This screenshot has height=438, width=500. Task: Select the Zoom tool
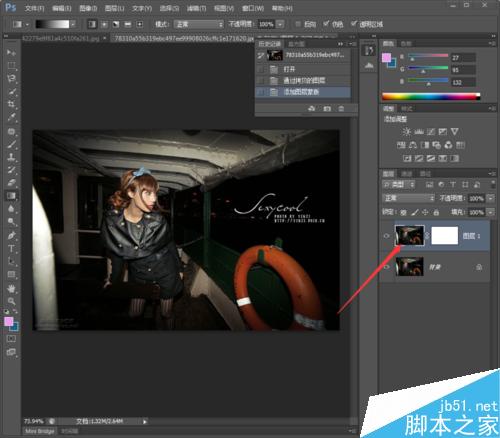(11, 301)
